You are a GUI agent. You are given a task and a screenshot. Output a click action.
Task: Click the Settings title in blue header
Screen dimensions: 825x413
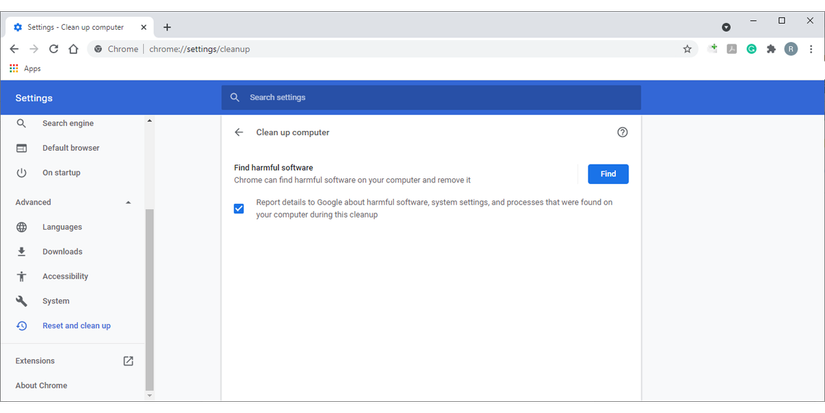(x=34, y=98)
